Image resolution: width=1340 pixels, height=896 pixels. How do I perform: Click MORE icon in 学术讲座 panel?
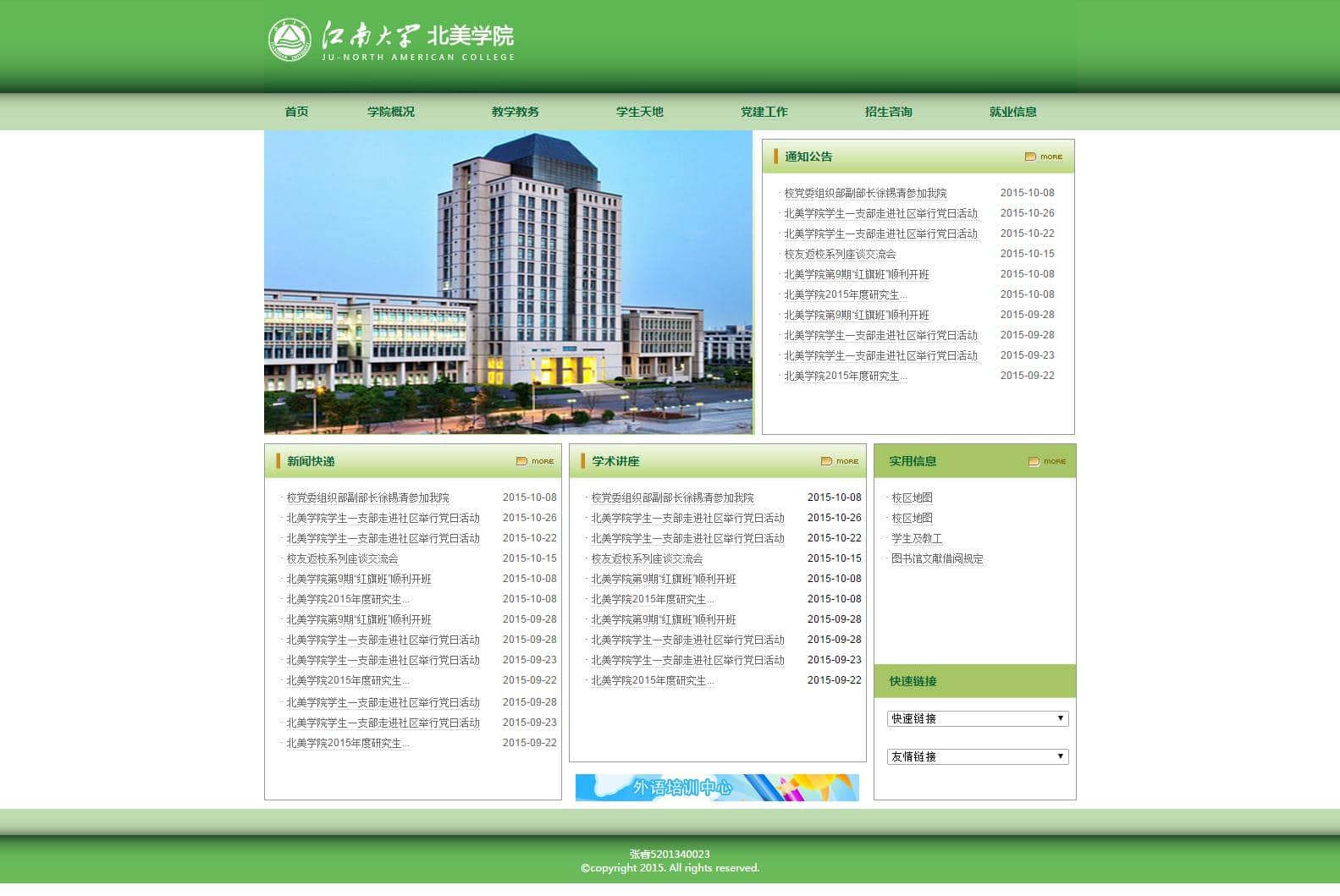pos(840,461)
